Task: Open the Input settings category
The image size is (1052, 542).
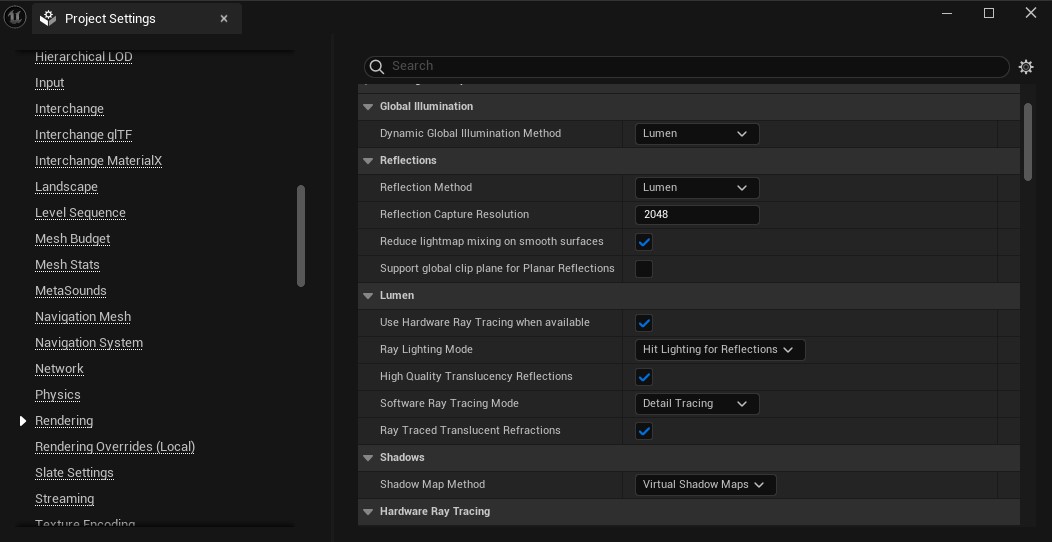Action: point(50,83)
